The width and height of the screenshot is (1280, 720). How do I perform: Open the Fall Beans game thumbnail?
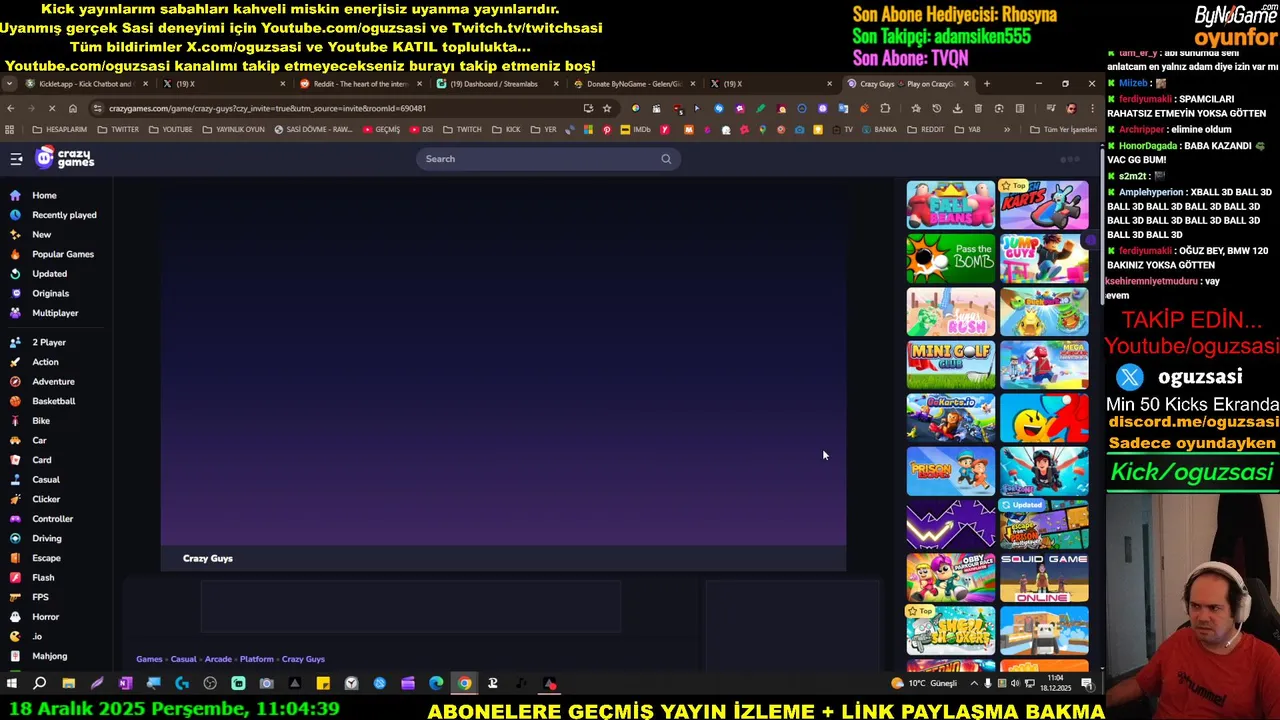(951, 205)
